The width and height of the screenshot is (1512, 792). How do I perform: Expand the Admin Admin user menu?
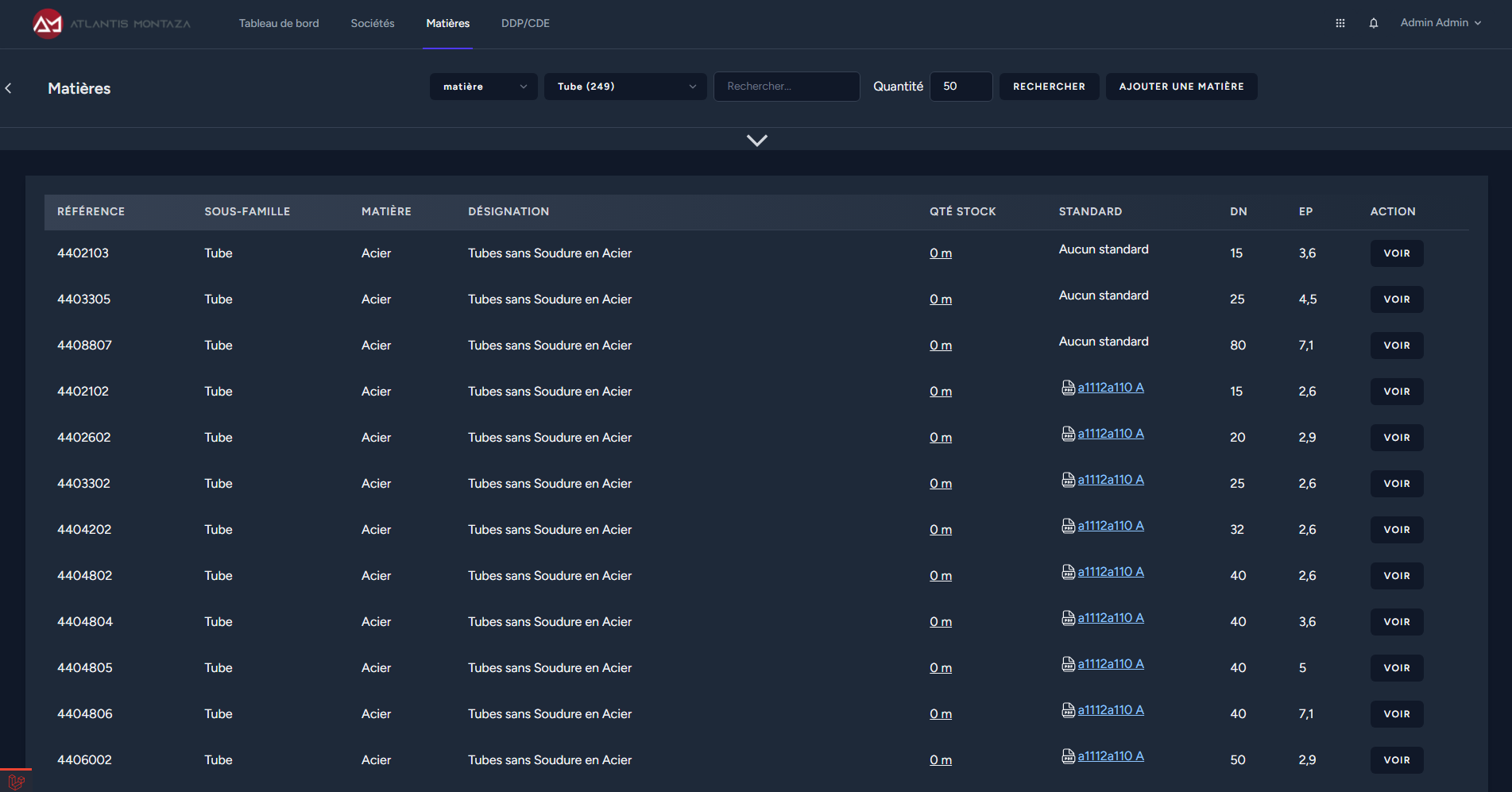(1440, 23)
